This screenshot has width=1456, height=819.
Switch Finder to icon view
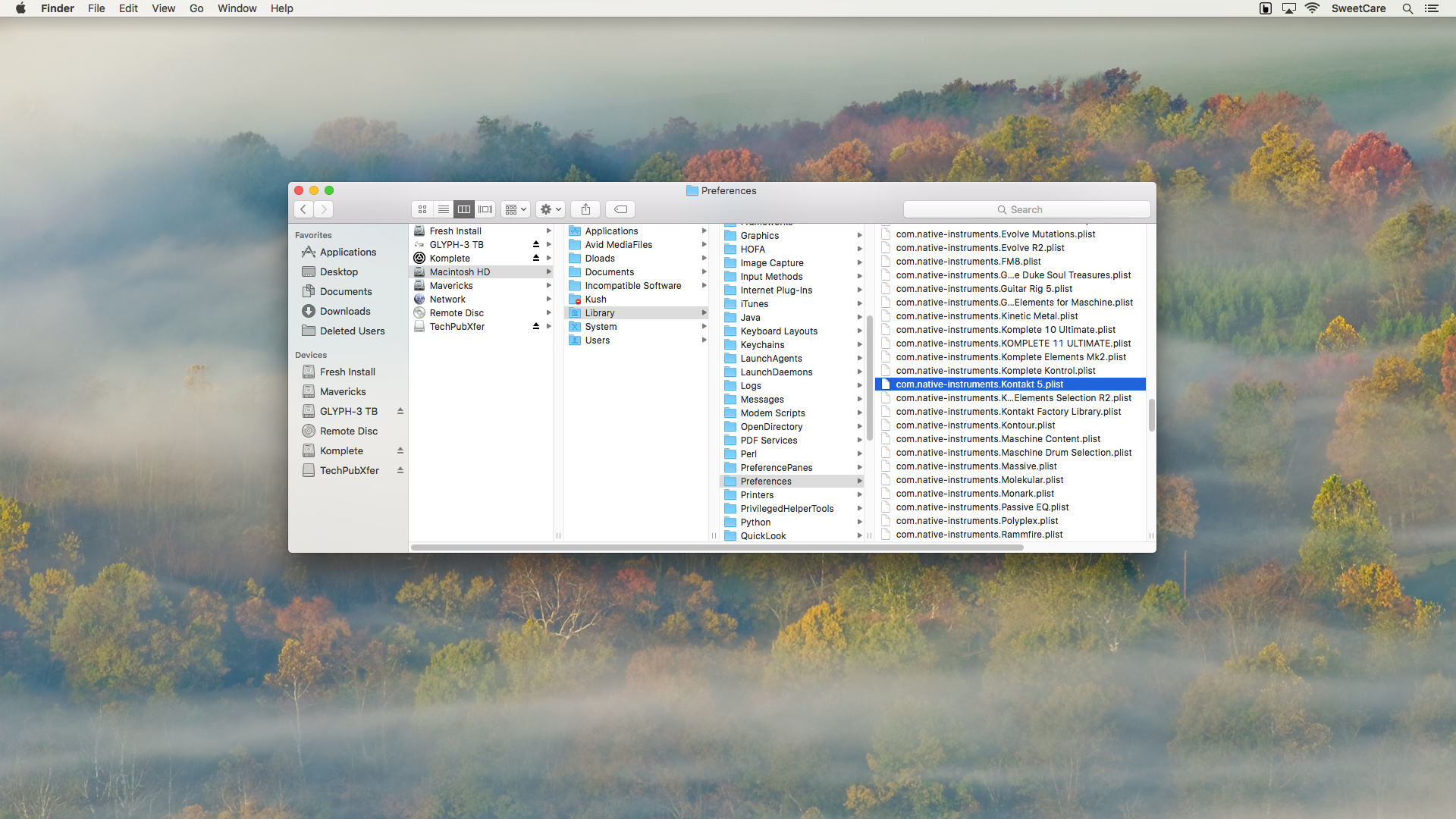click(x=422, y=209)
